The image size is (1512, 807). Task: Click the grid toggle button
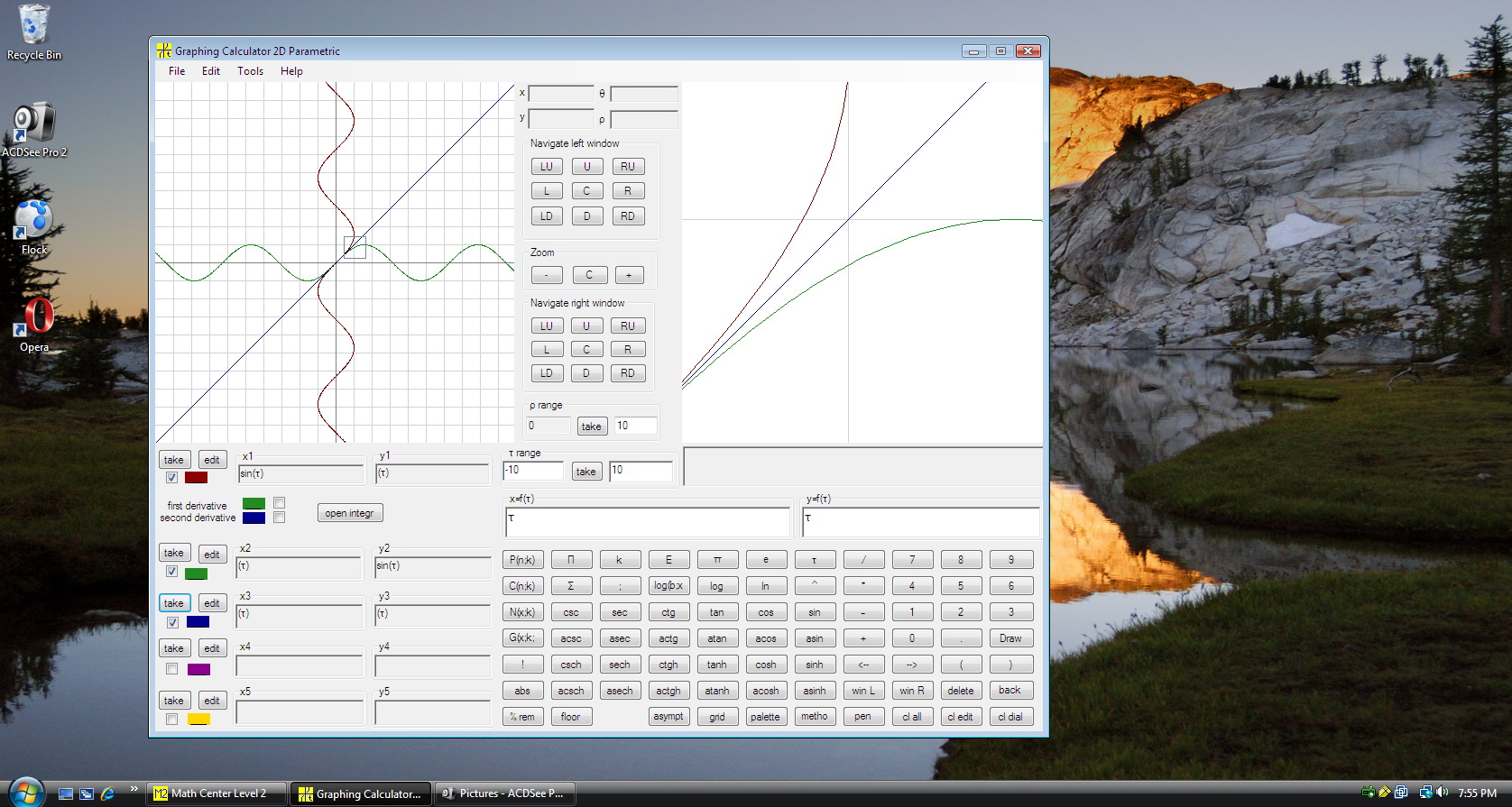click(x=717, y=717)
